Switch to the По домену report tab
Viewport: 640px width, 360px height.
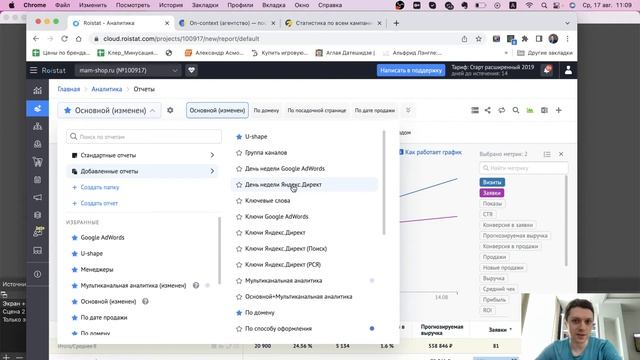(266, 110)
